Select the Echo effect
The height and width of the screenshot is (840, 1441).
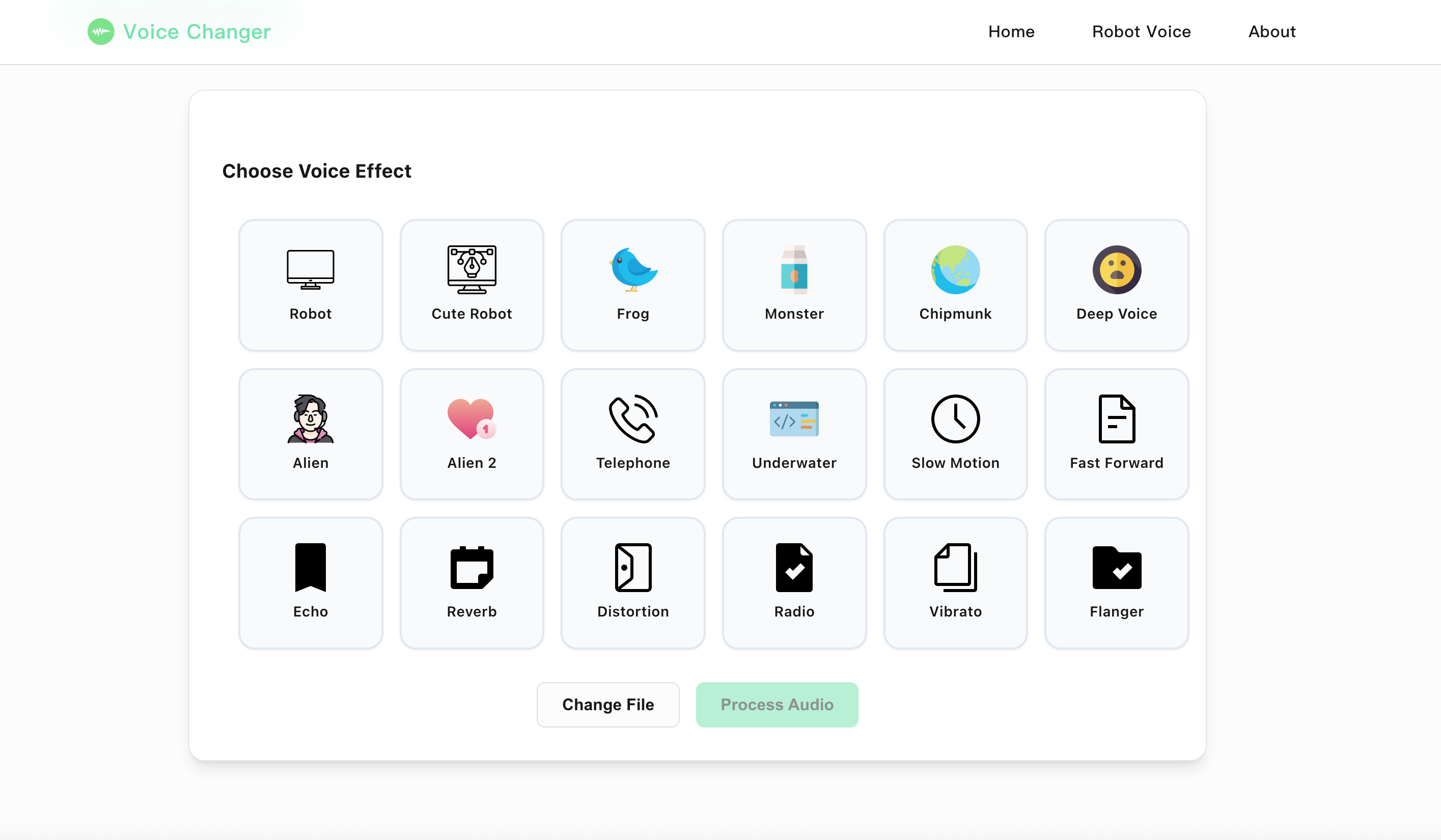point(311,583)
